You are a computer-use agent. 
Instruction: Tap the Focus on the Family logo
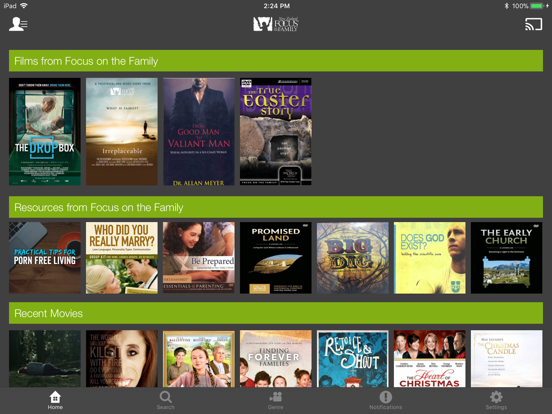point(276,24)
